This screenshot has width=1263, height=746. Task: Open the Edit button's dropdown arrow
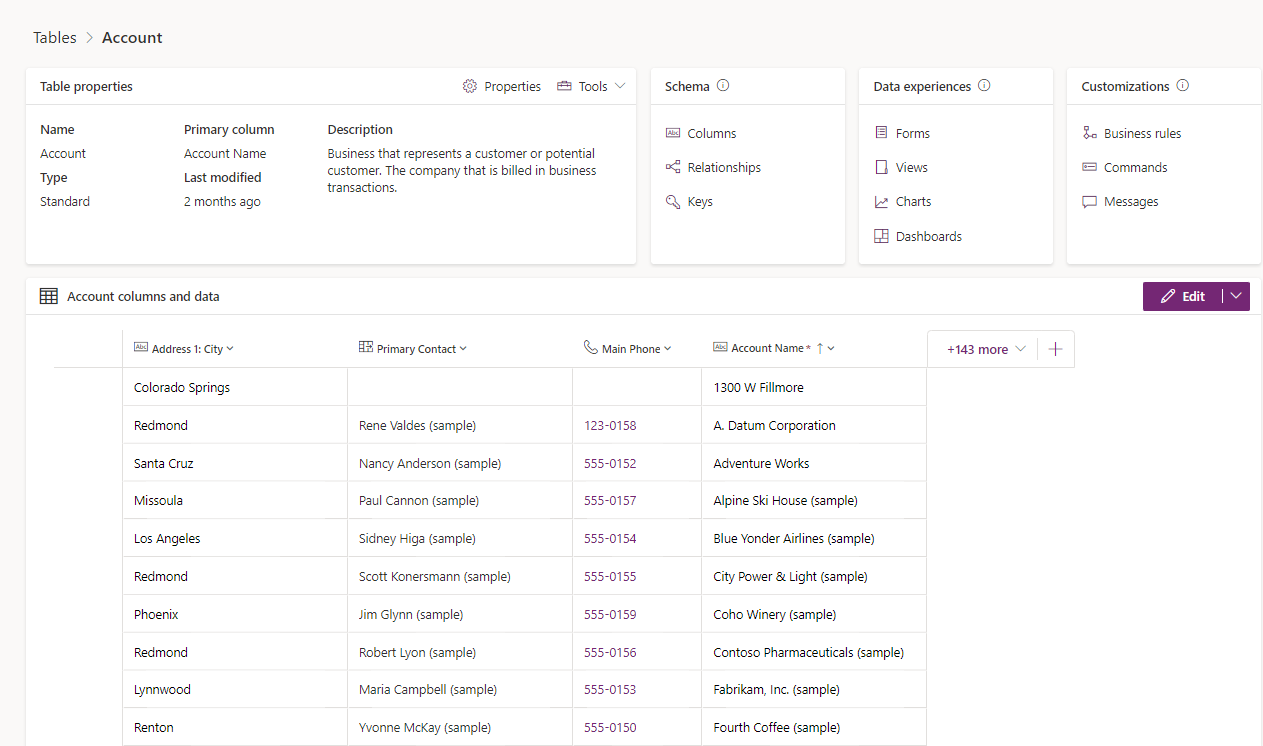[x=1236, y=296]
